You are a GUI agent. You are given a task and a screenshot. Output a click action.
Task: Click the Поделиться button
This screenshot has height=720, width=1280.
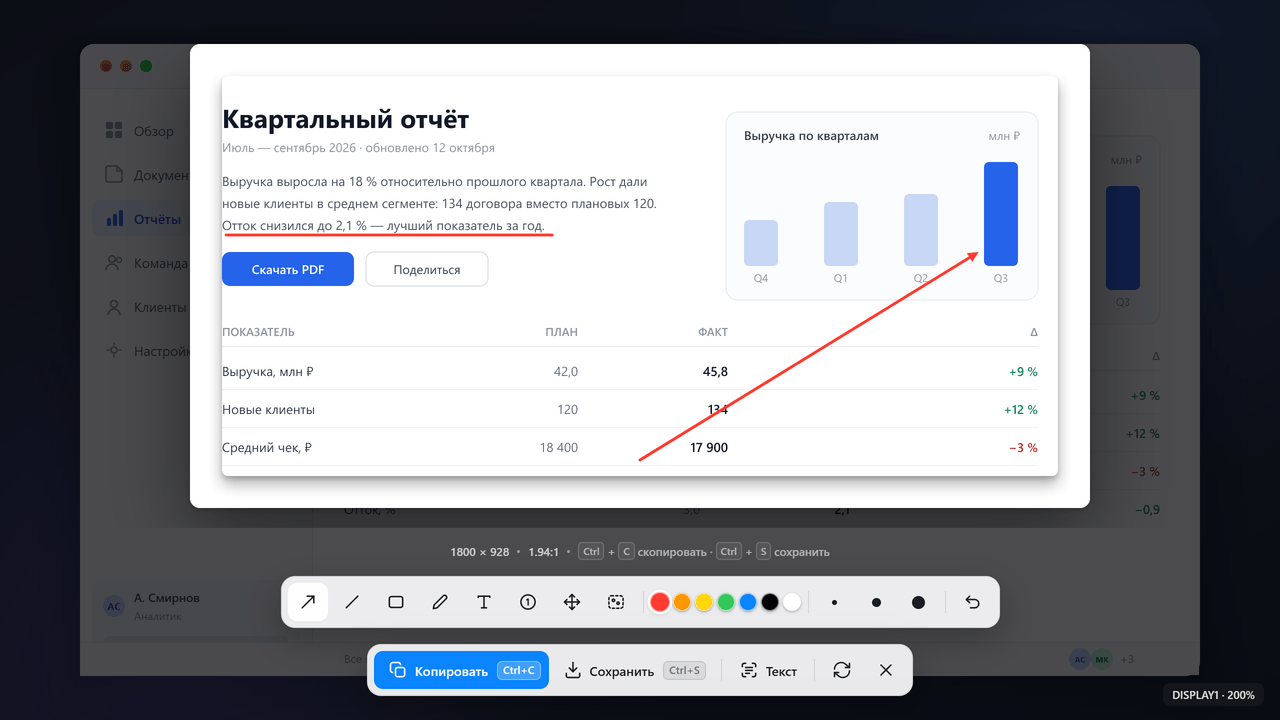[427, 269]
